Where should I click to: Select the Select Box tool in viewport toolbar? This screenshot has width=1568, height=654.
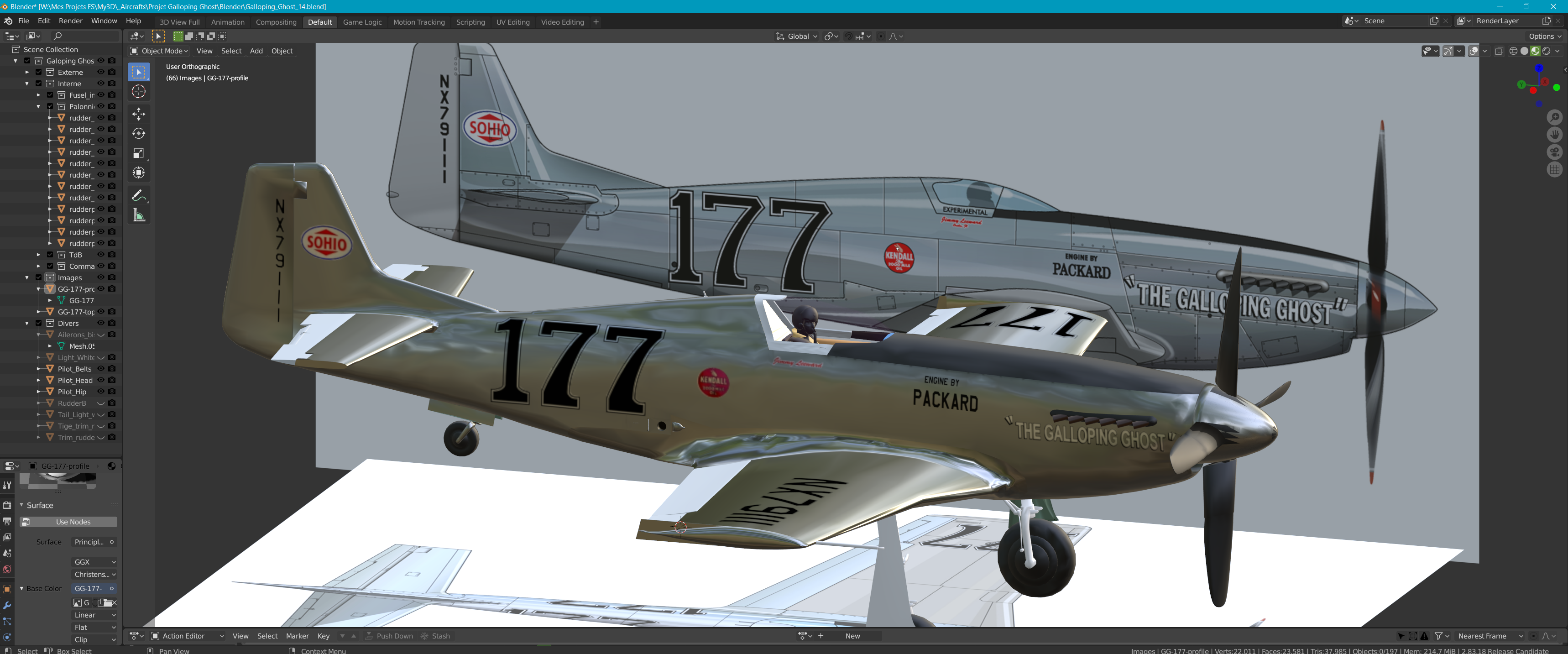139,72
